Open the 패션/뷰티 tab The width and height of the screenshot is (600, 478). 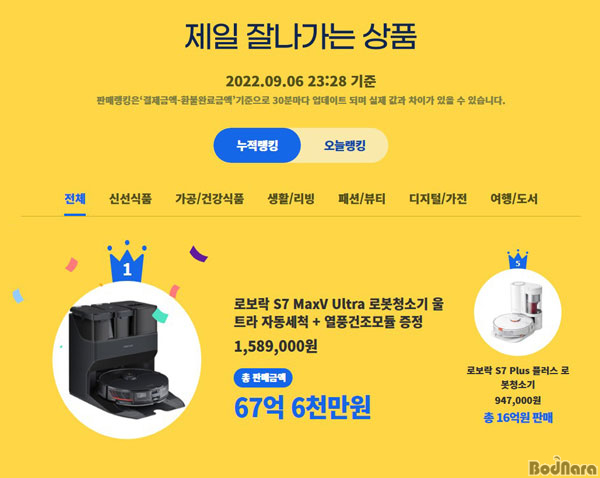click(362, 199)
